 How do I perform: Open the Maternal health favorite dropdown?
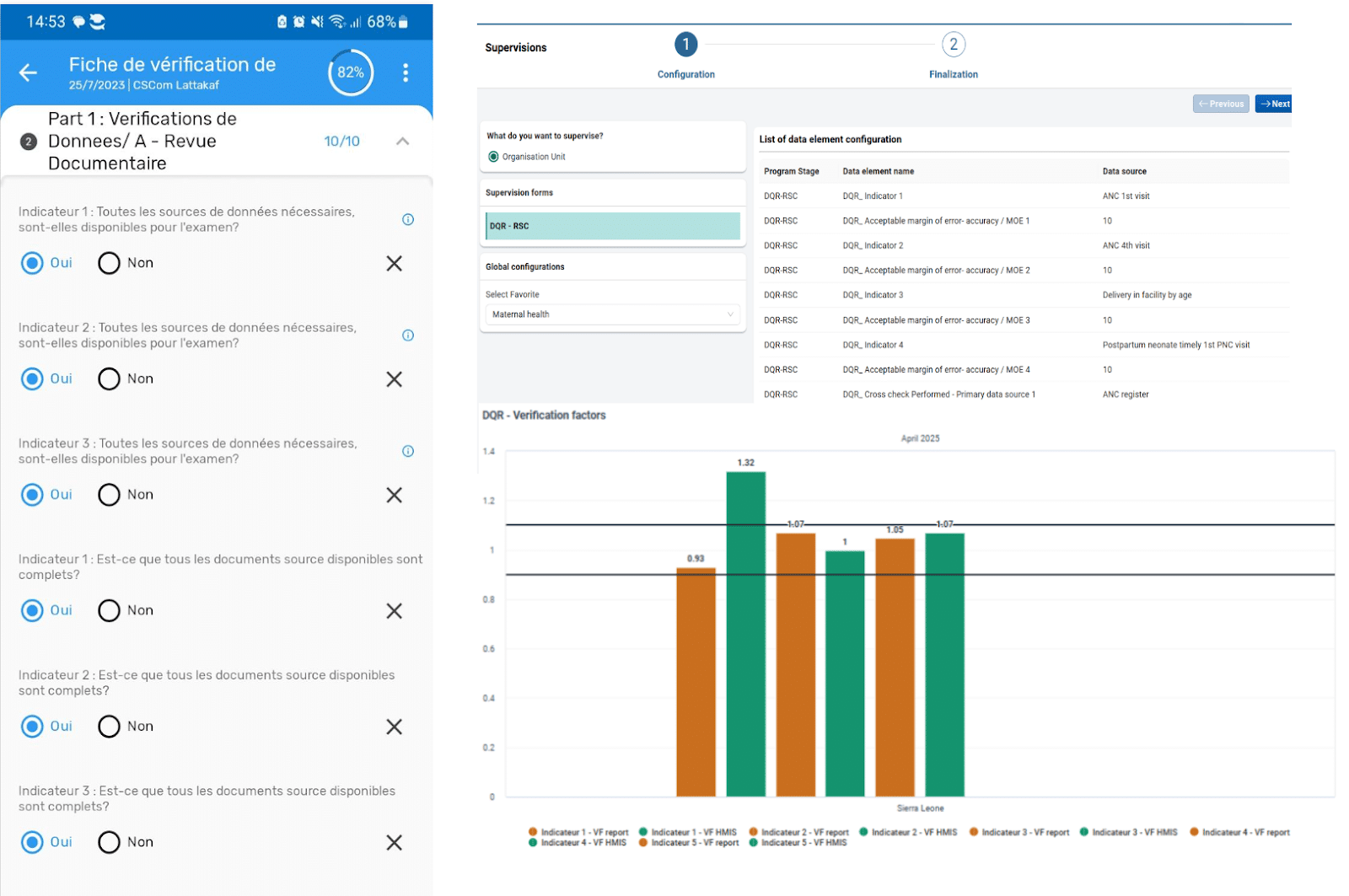612,314
